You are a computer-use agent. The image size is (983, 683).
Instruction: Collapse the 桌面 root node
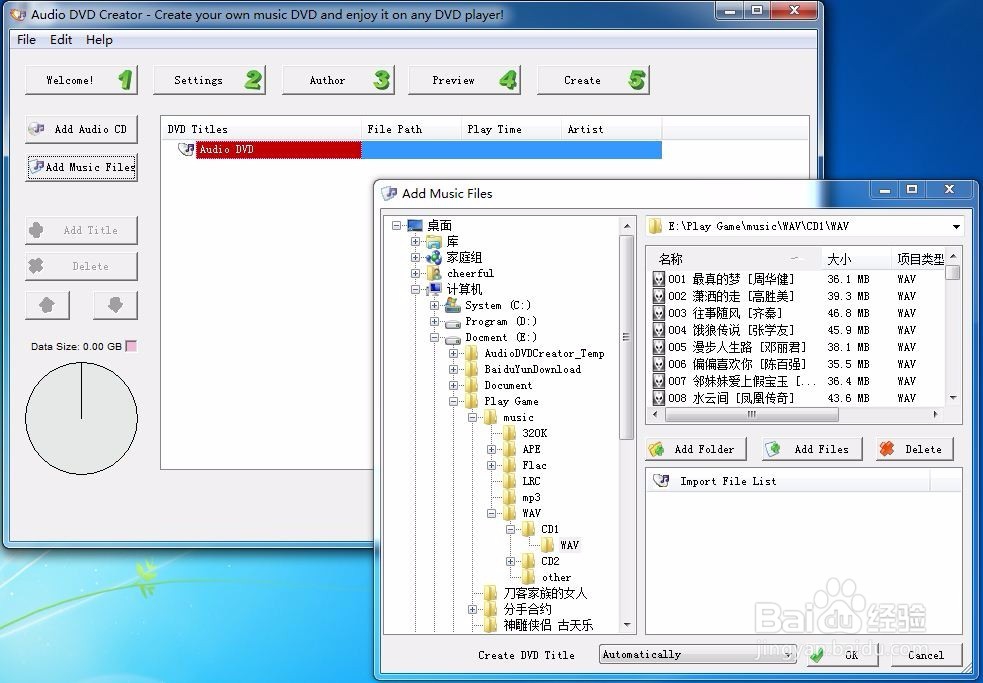pyautogui.click(x=396, y=225)
